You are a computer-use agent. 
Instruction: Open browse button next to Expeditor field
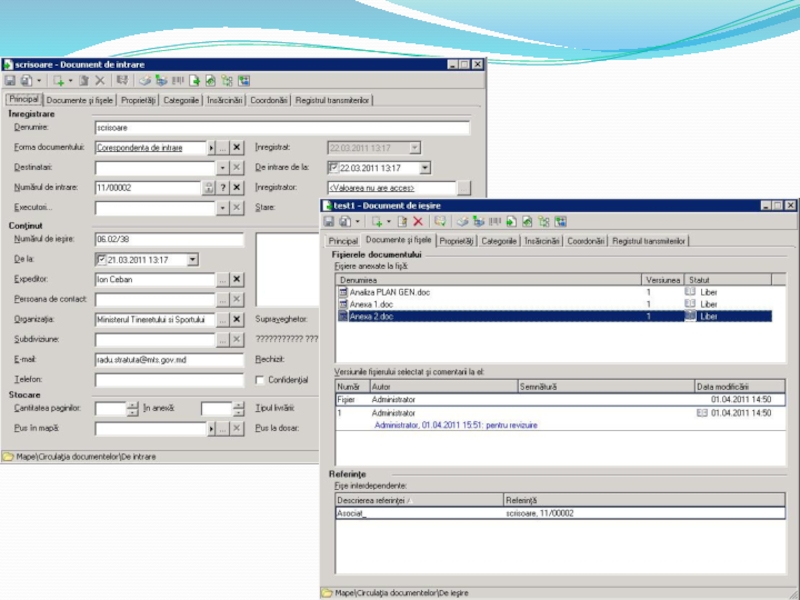pos(223,280)
